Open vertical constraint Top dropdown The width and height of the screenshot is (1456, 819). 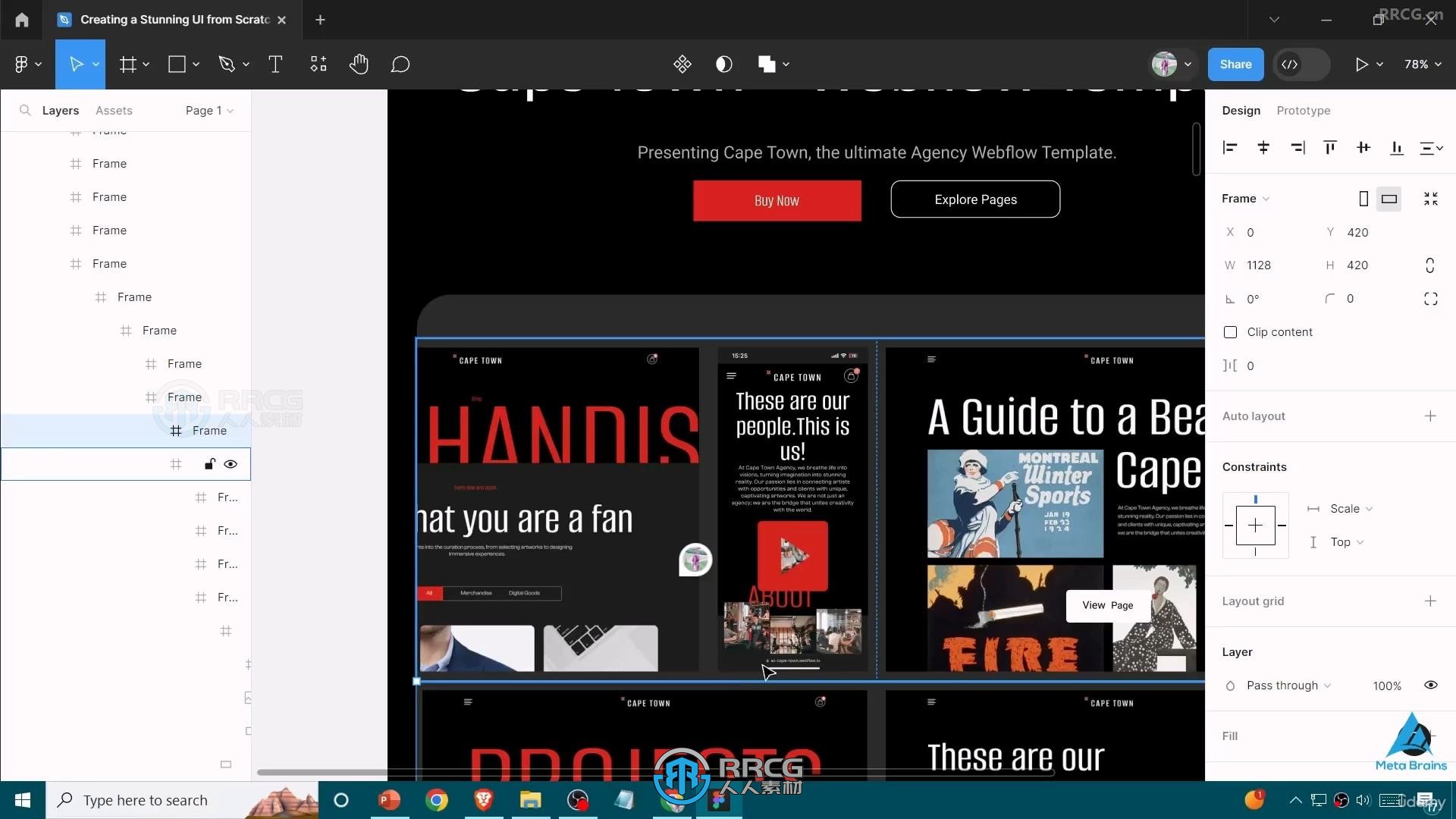(1347, 542)
